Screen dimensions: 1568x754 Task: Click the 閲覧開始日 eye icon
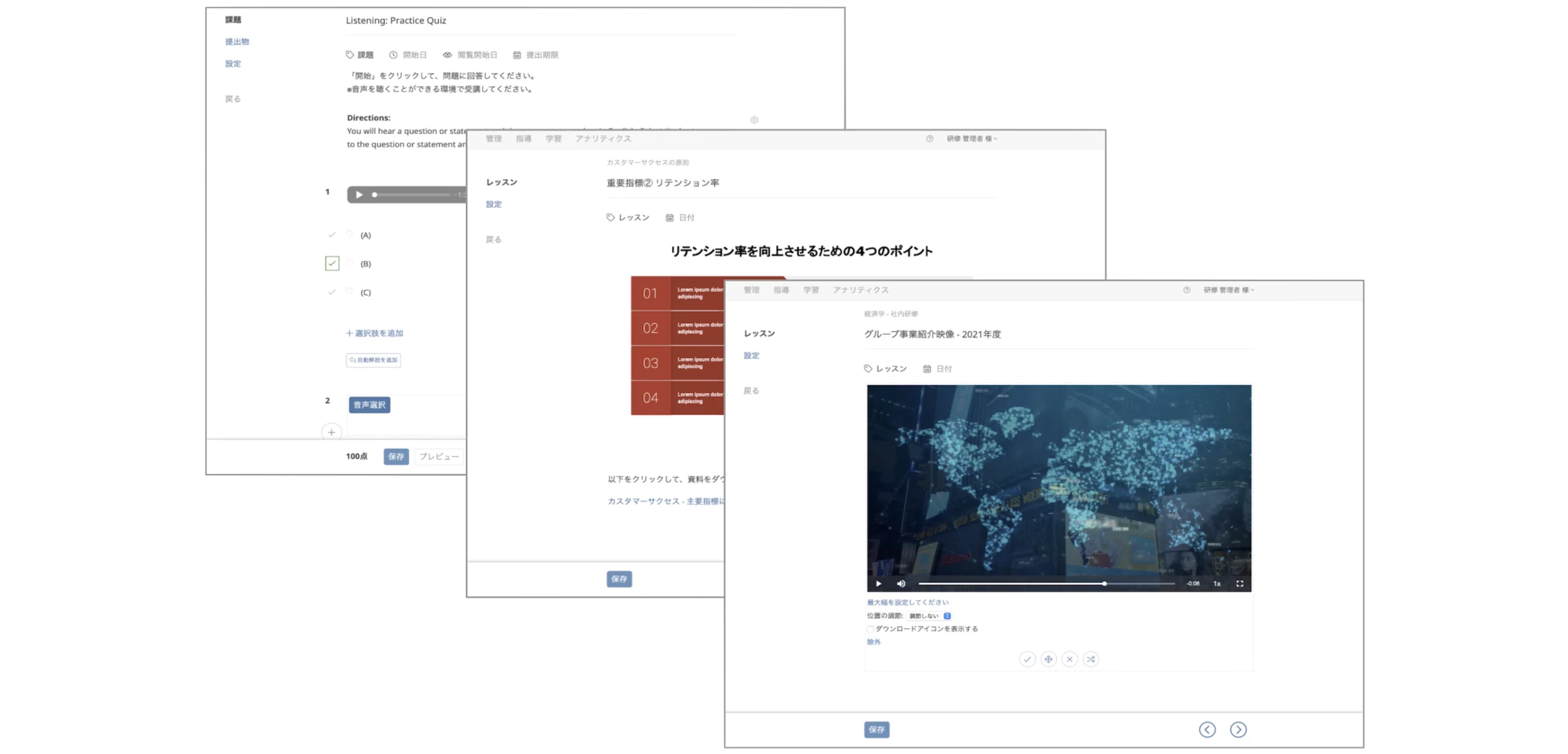[x=447, y=55]
